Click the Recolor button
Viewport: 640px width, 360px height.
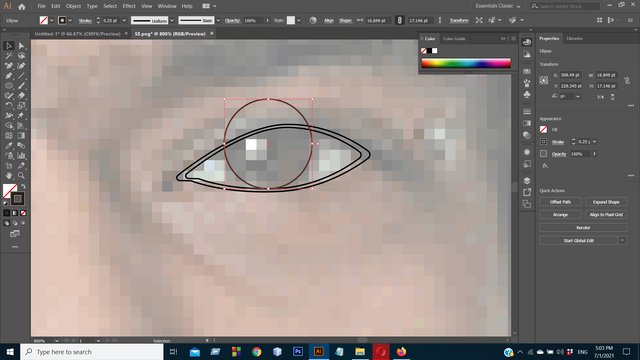tap(583, 228)
